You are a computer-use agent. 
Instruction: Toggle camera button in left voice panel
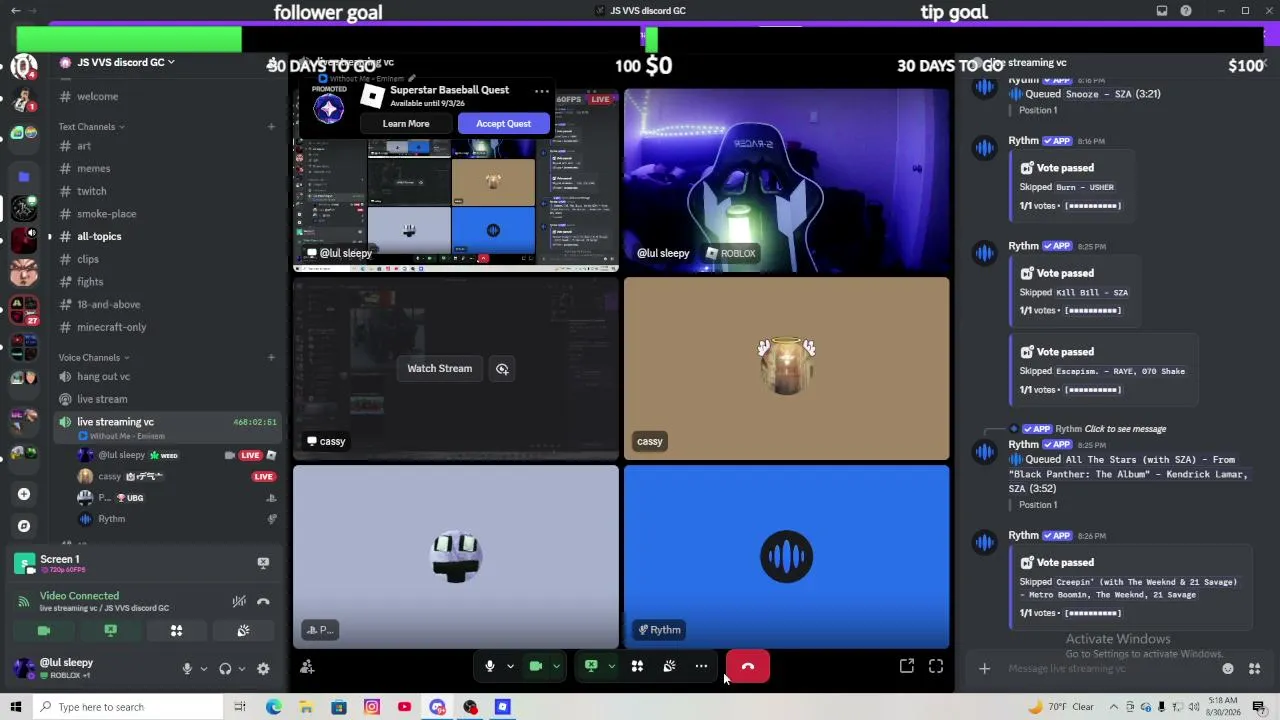(x=44, y=630)
